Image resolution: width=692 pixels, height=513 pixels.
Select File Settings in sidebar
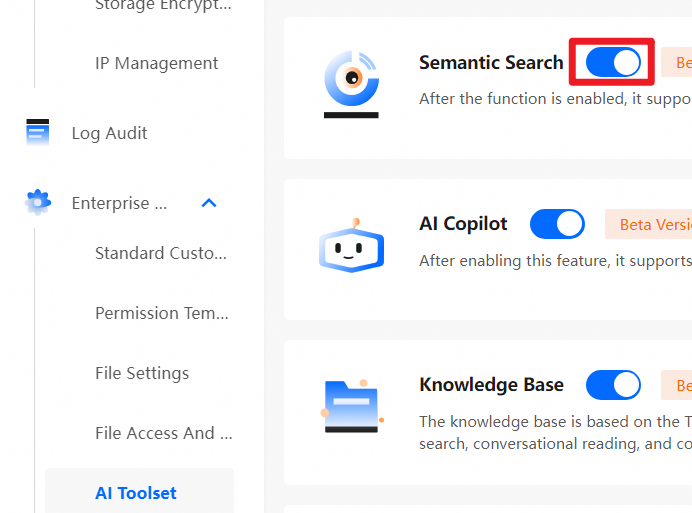pyautogui.click(x=142, y=373)
